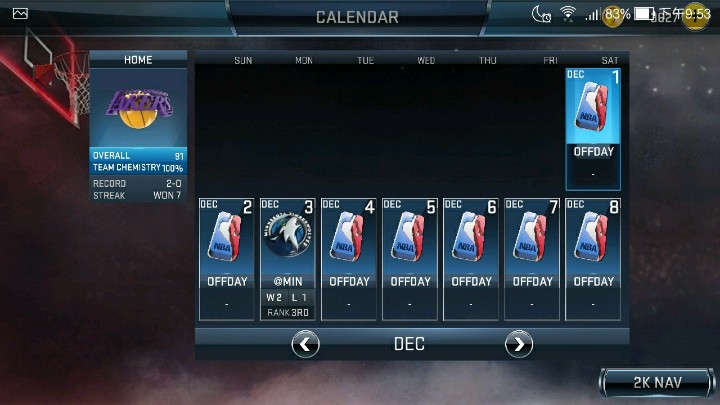Tap the moon do-not-disturb icon
The image size is (720, 405).
coord(541,14)
